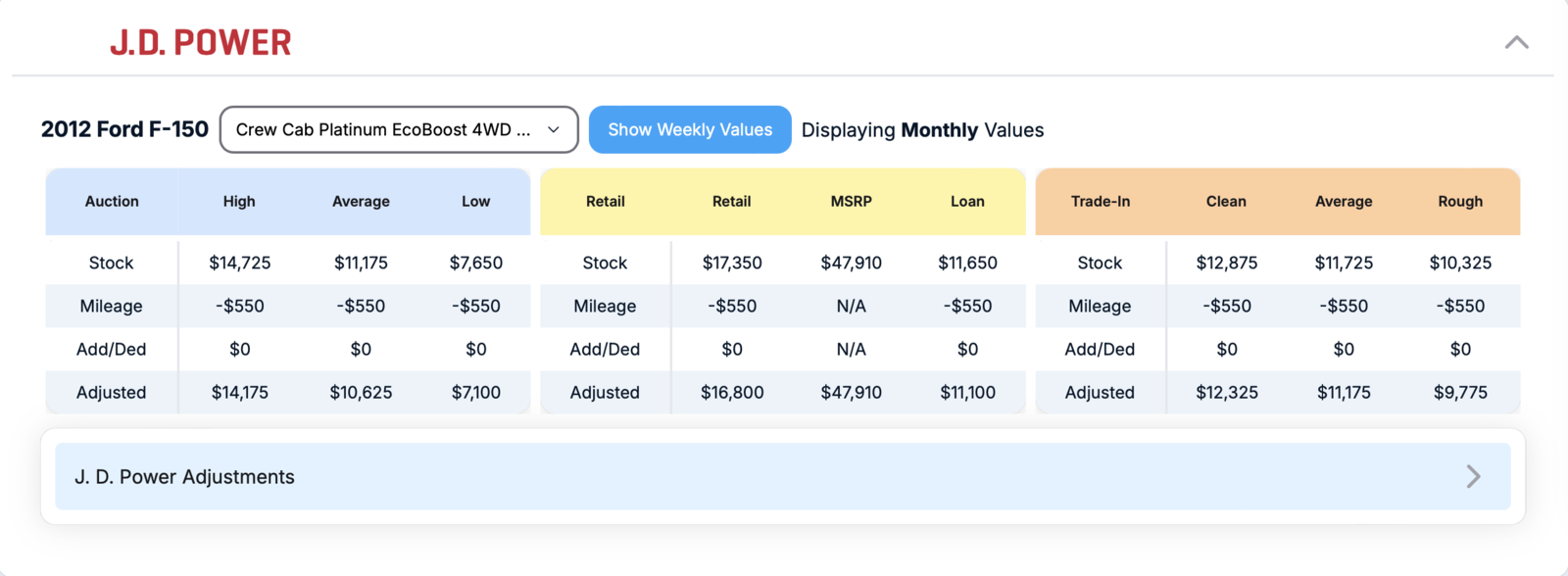Click the 2012 Ford F-150 title
This screenshot has width=1568, height=576.
124,130
